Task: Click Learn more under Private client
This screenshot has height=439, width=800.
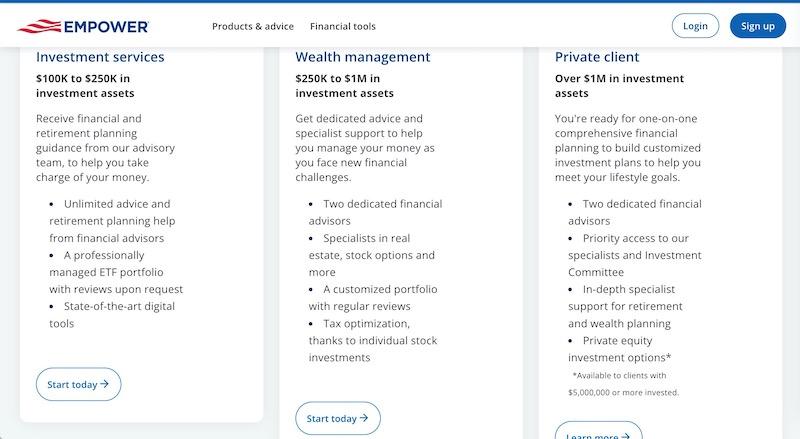Action: (x=598, y=435)
